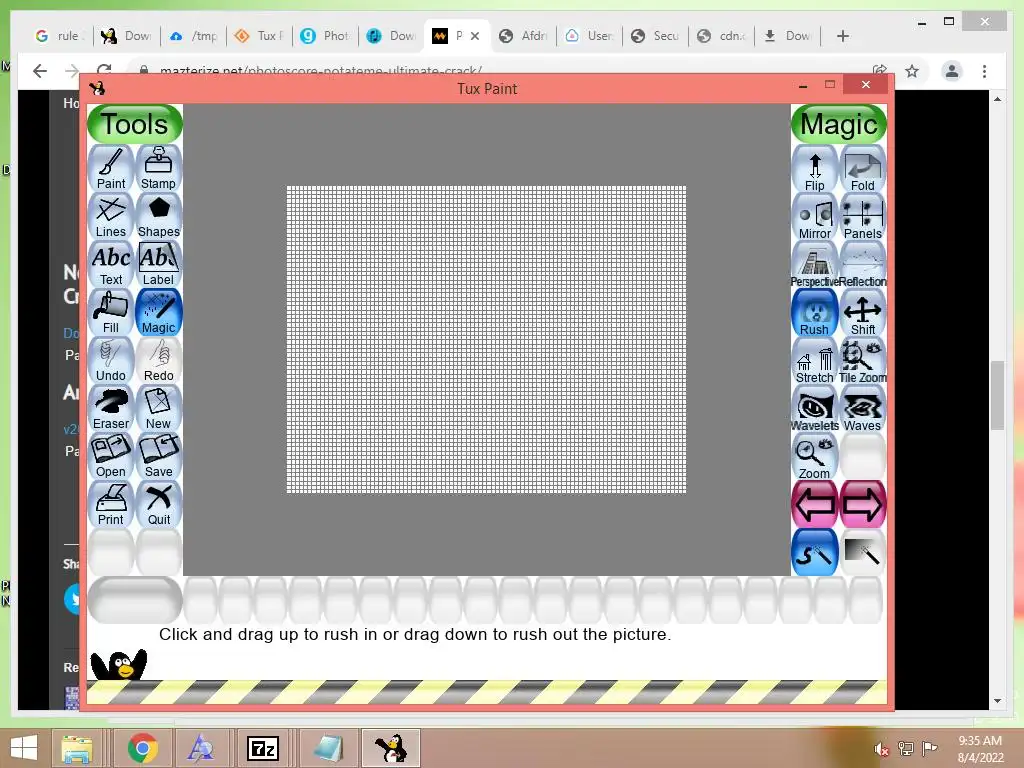Screen dimensions: 1024x768
Task: Open Chrome from the taskbar
Action: click(143, 748)
